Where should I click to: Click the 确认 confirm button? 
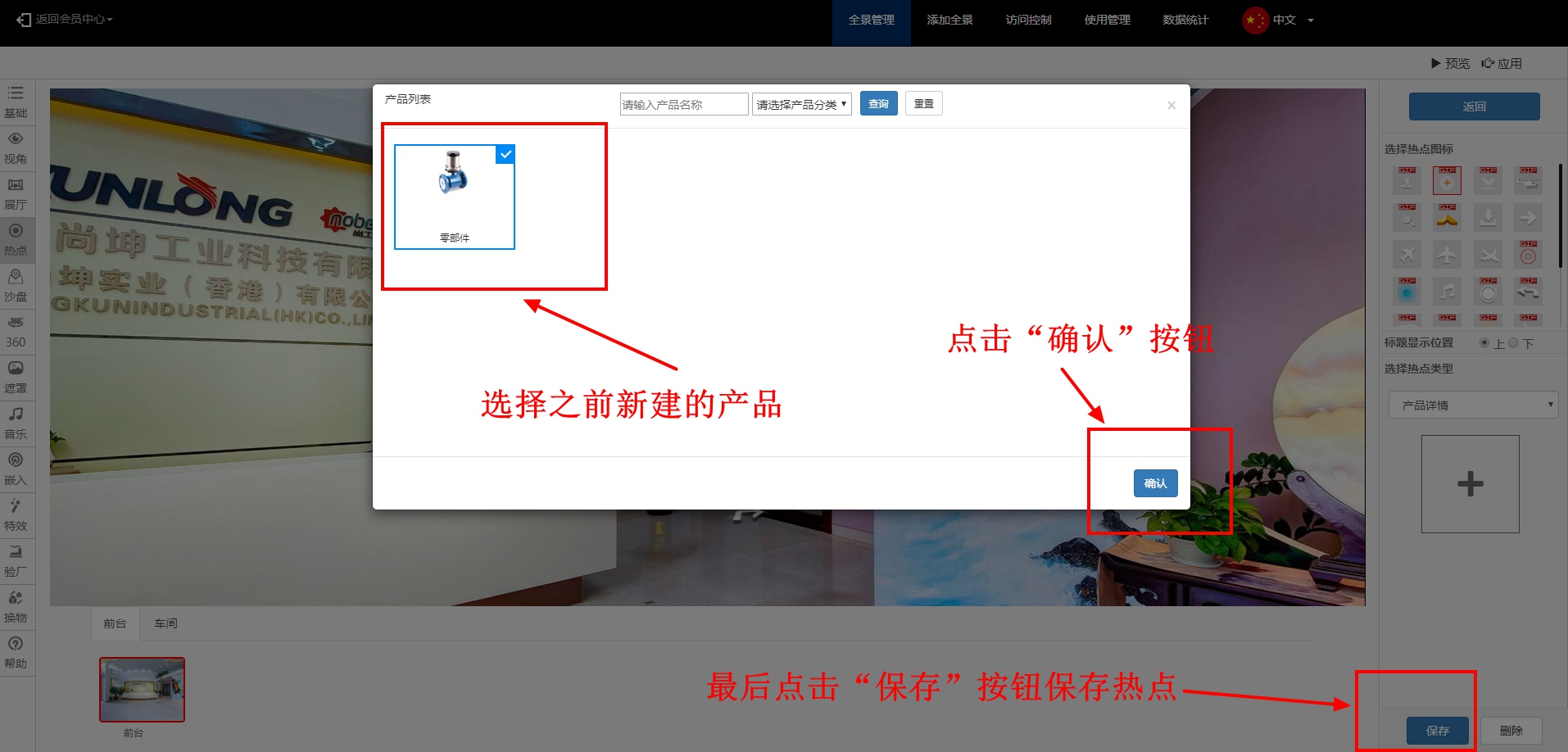(1155, 483)
